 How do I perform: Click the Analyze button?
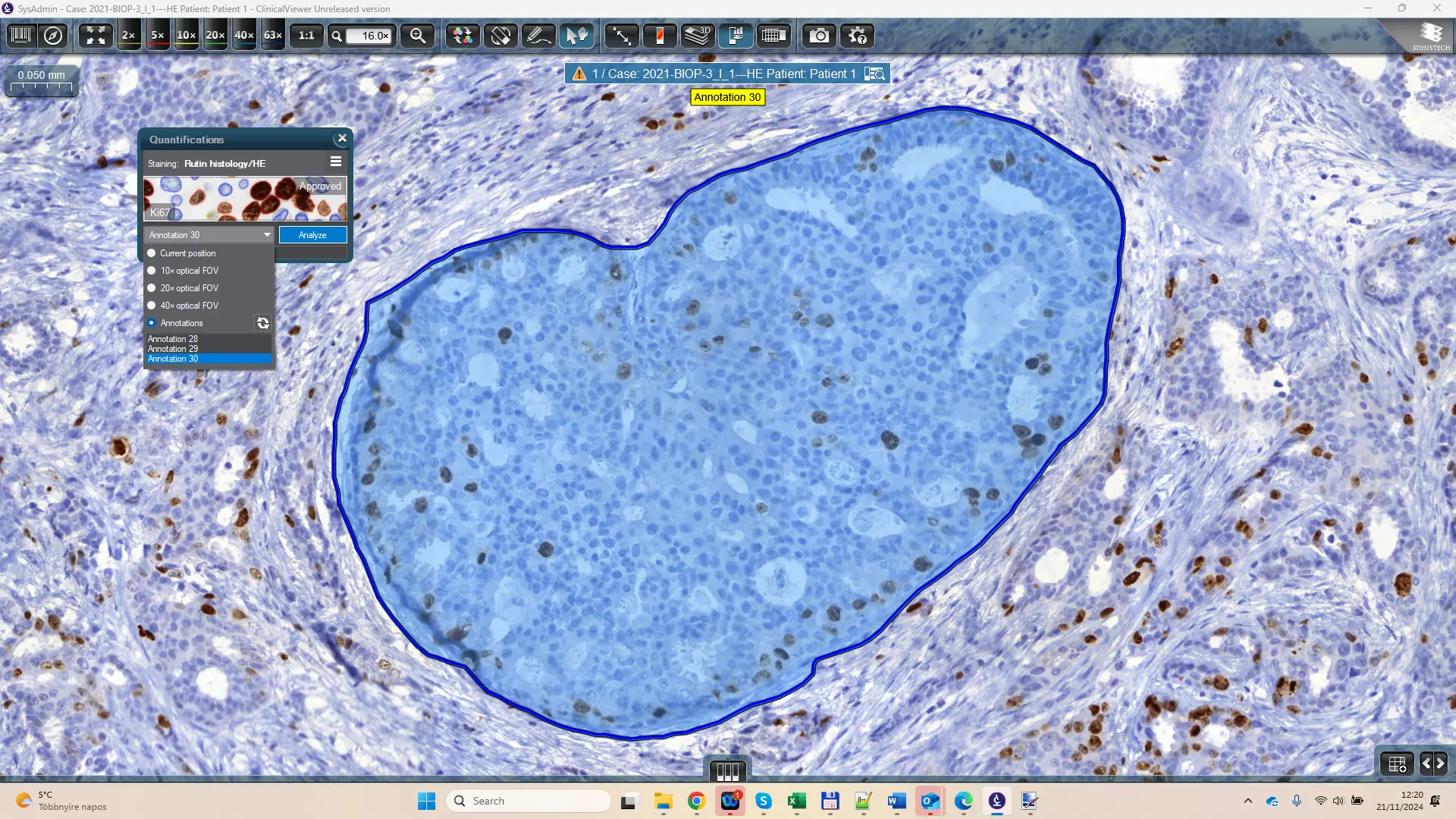(x=312, y=235)
